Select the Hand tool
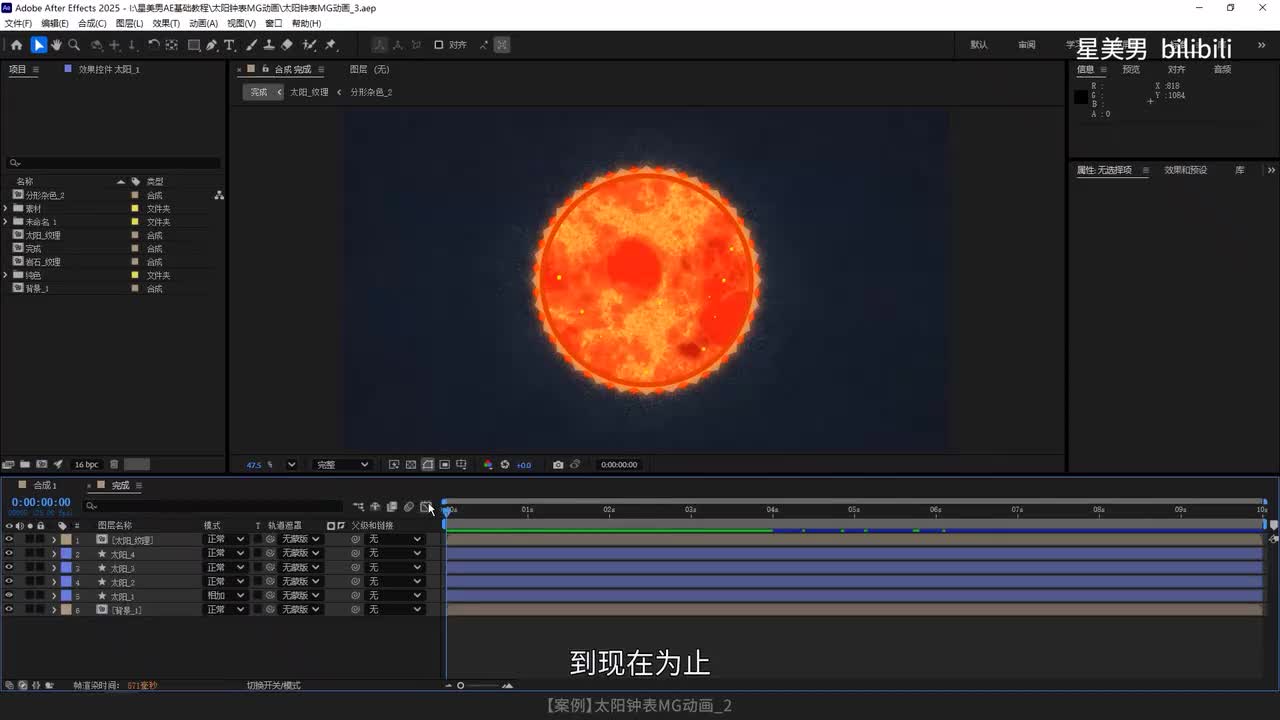 pos(56,45)
